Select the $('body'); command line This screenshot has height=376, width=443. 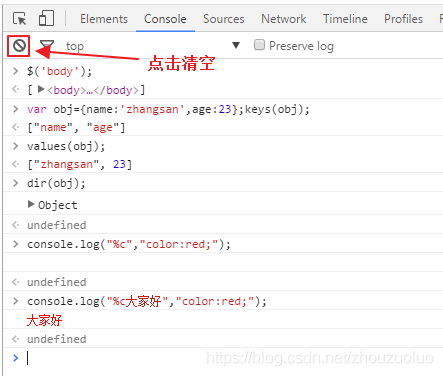click(x=59, y=71)
